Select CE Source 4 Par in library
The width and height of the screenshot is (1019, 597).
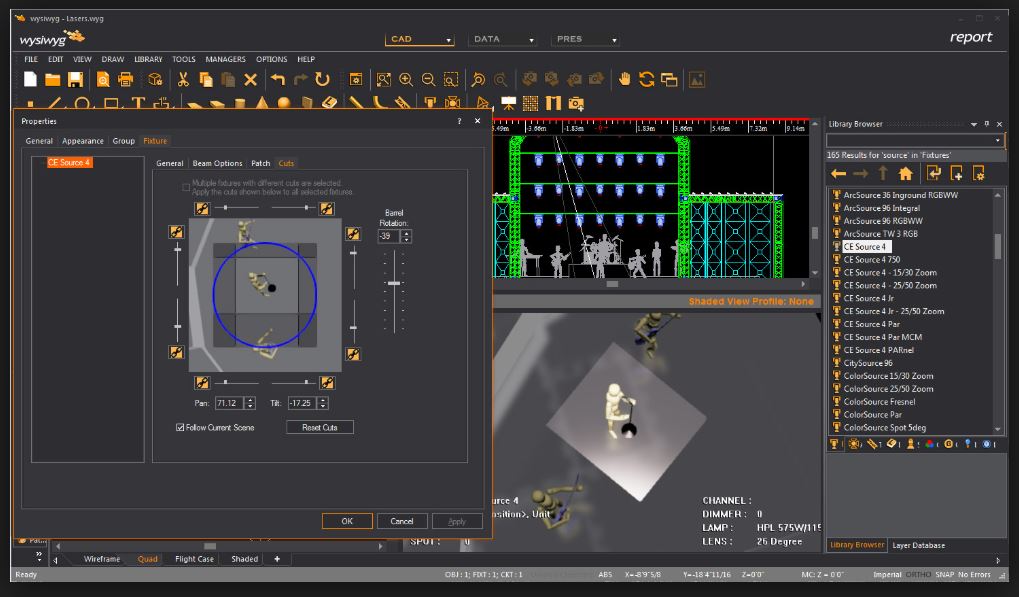(x=871, y=324)
